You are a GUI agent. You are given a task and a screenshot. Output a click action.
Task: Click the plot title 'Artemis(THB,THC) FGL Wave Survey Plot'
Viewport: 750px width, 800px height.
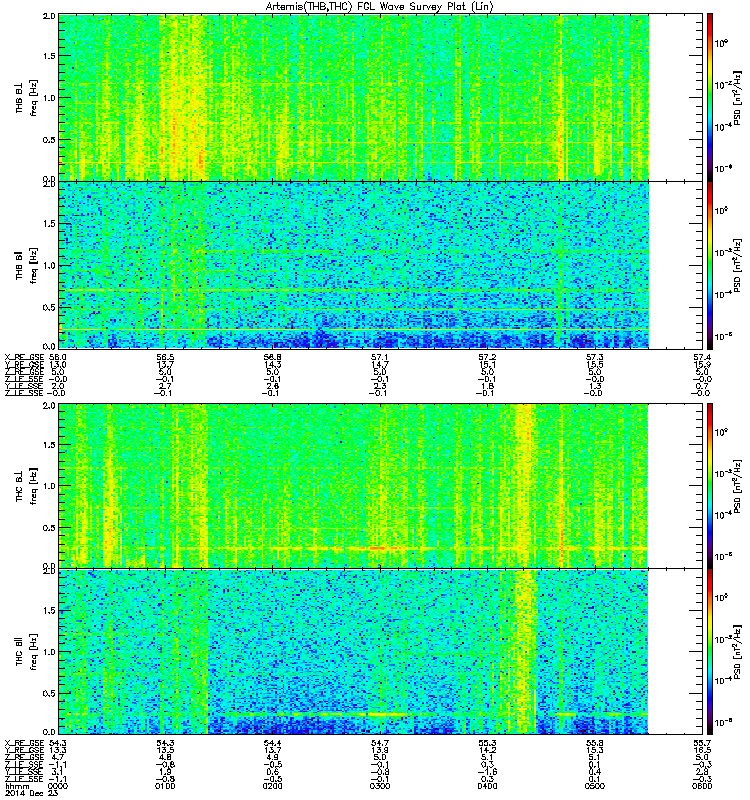pos(380,6)
